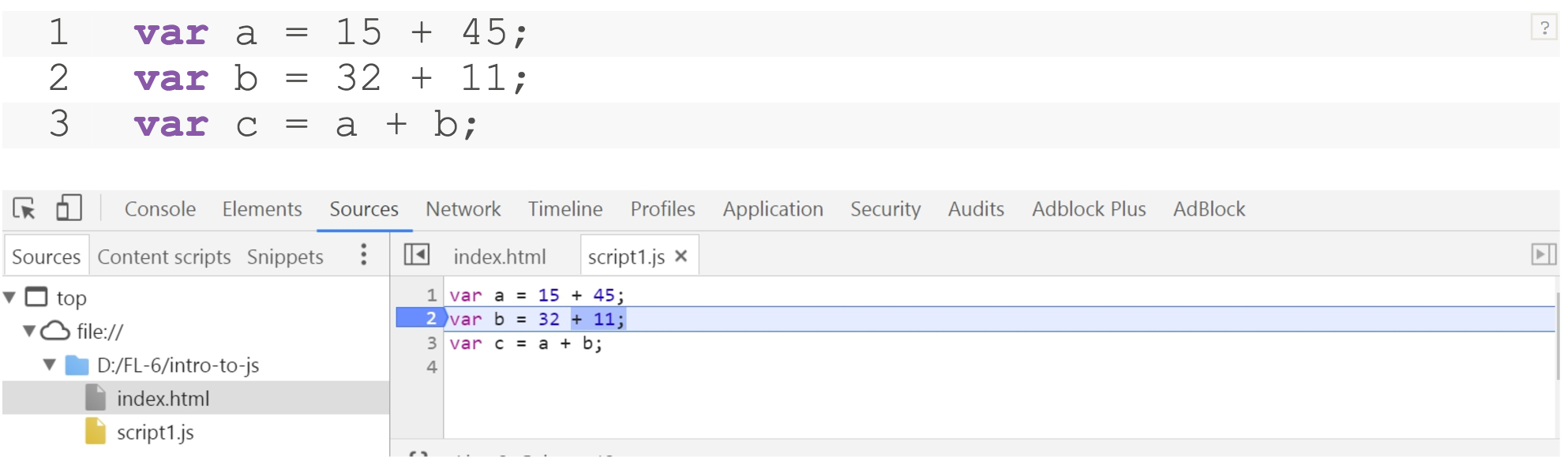Switch to the index.html editor tab
This screenshot has height=461, width=1568.
(500, 257)
